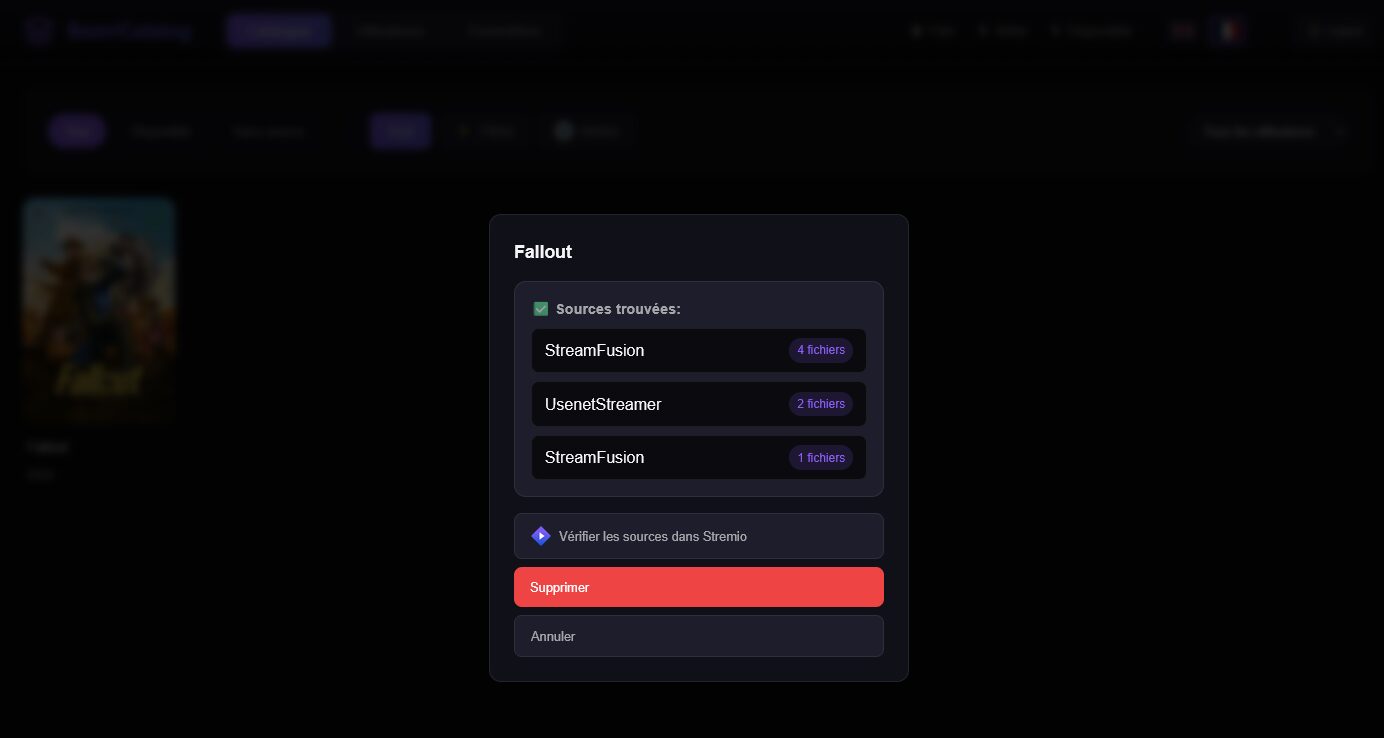Click the Fallout title in the dialog

coord(543,252)
